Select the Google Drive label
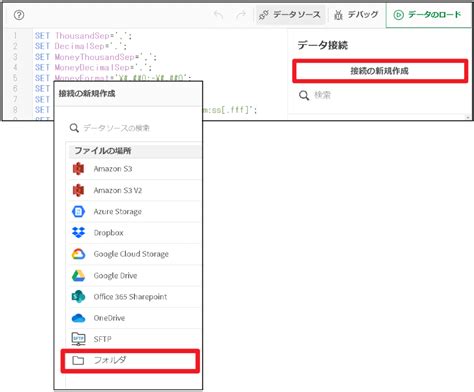Image resolution: width=474 pixels, height=392 pixels. point(115,275)
